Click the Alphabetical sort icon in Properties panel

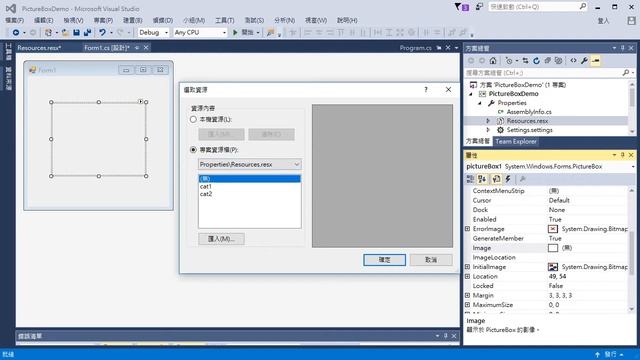point(482,179)
